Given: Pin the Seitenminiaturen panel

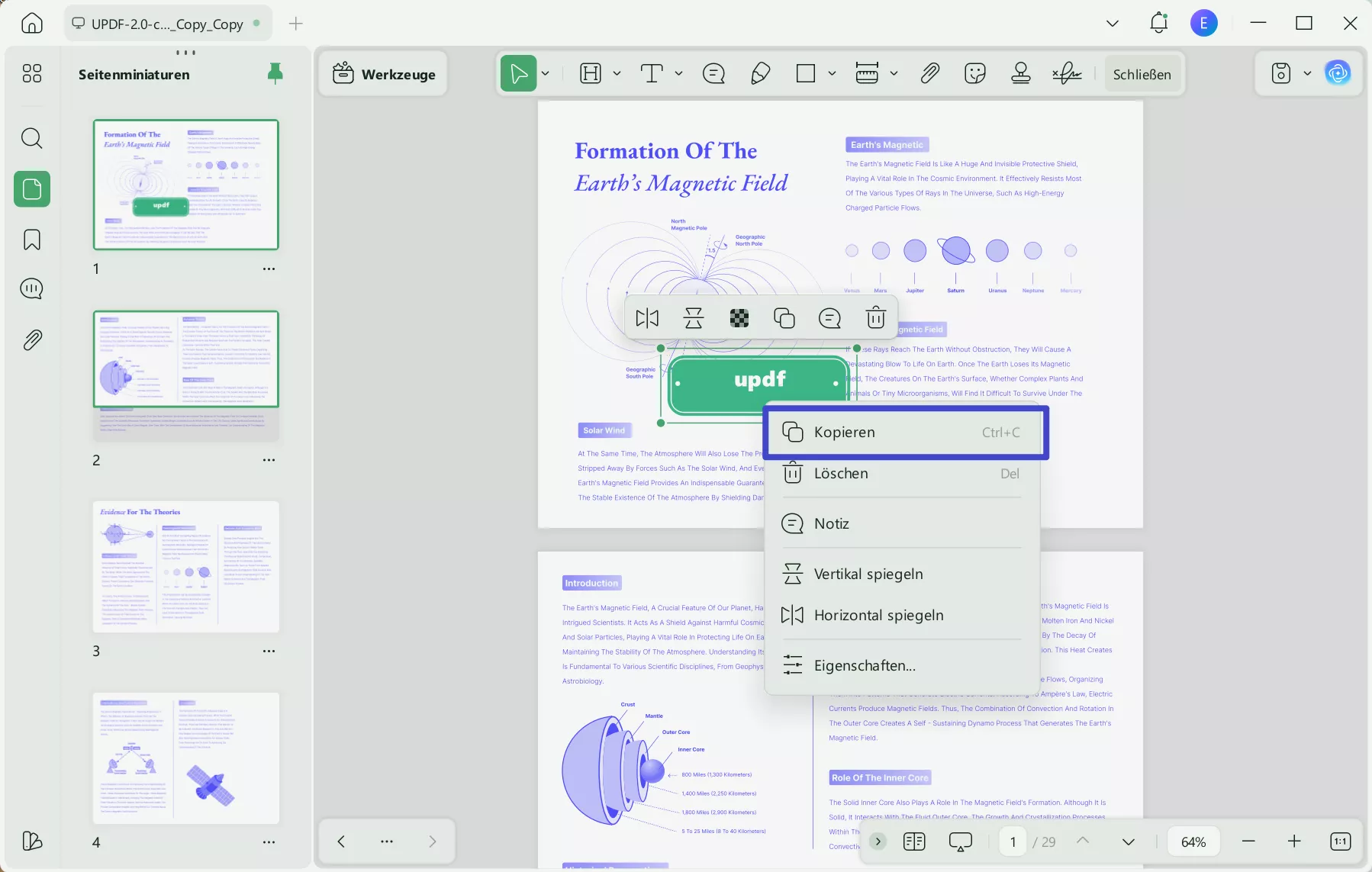Looking at the screenshot, I should coord(275,73).
